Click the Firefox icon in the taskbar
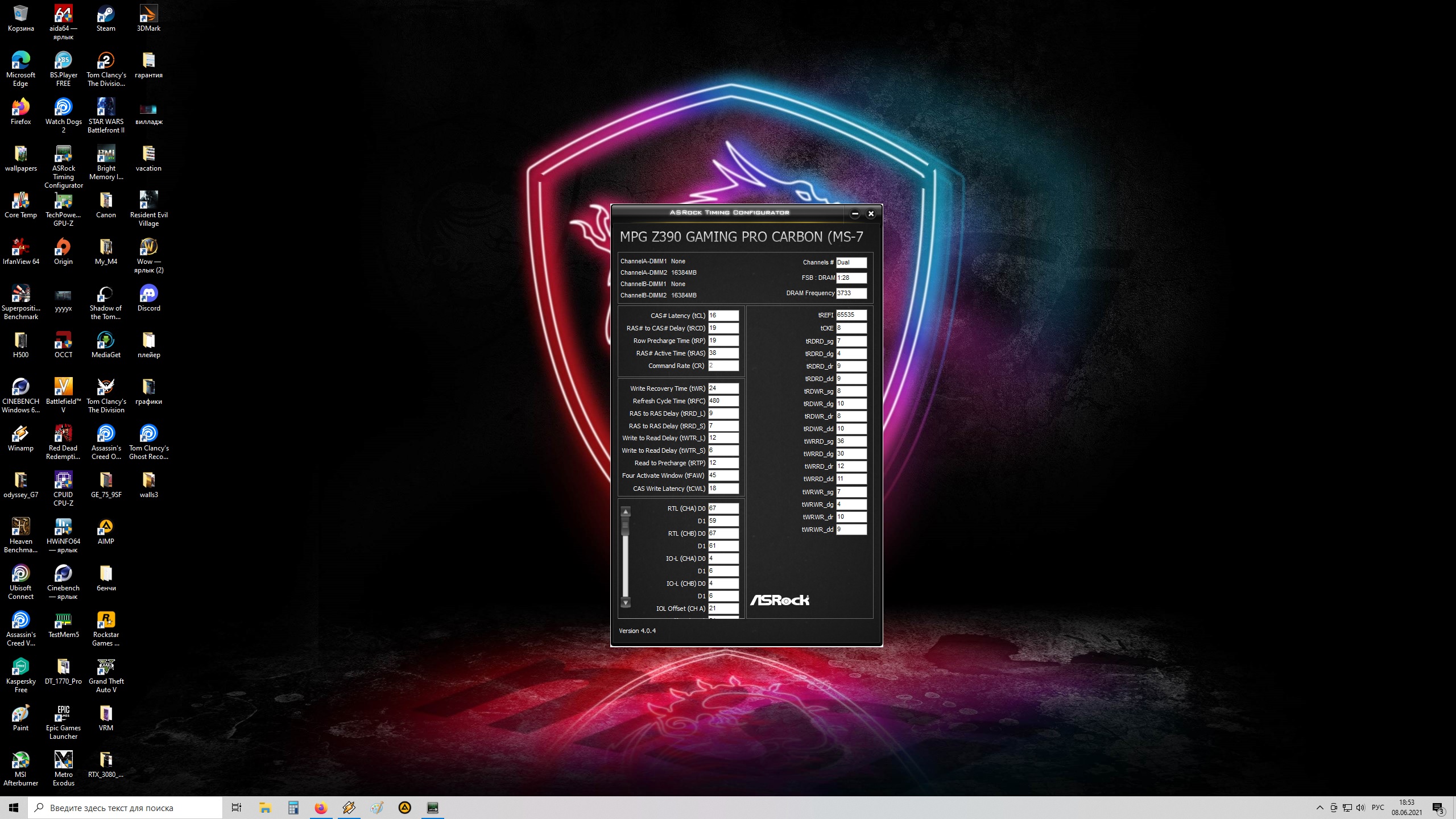The height and width of the screenshot is (819, 1456). point(321,808)
